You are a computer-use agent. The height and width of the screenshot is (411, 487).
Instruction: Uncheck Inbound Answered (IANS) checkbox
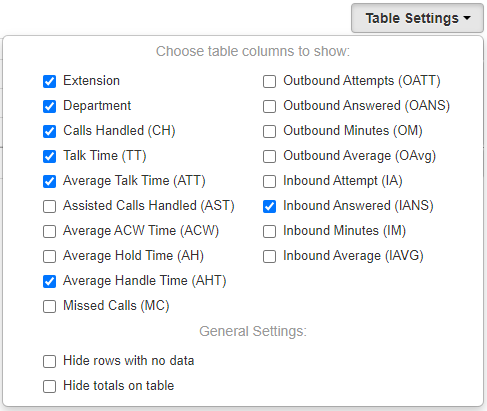(x=269, y=206)
